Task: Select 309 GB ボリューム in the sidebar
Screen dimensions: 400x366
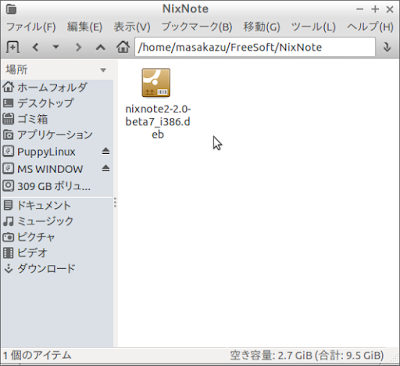Action: pos(57,186)
